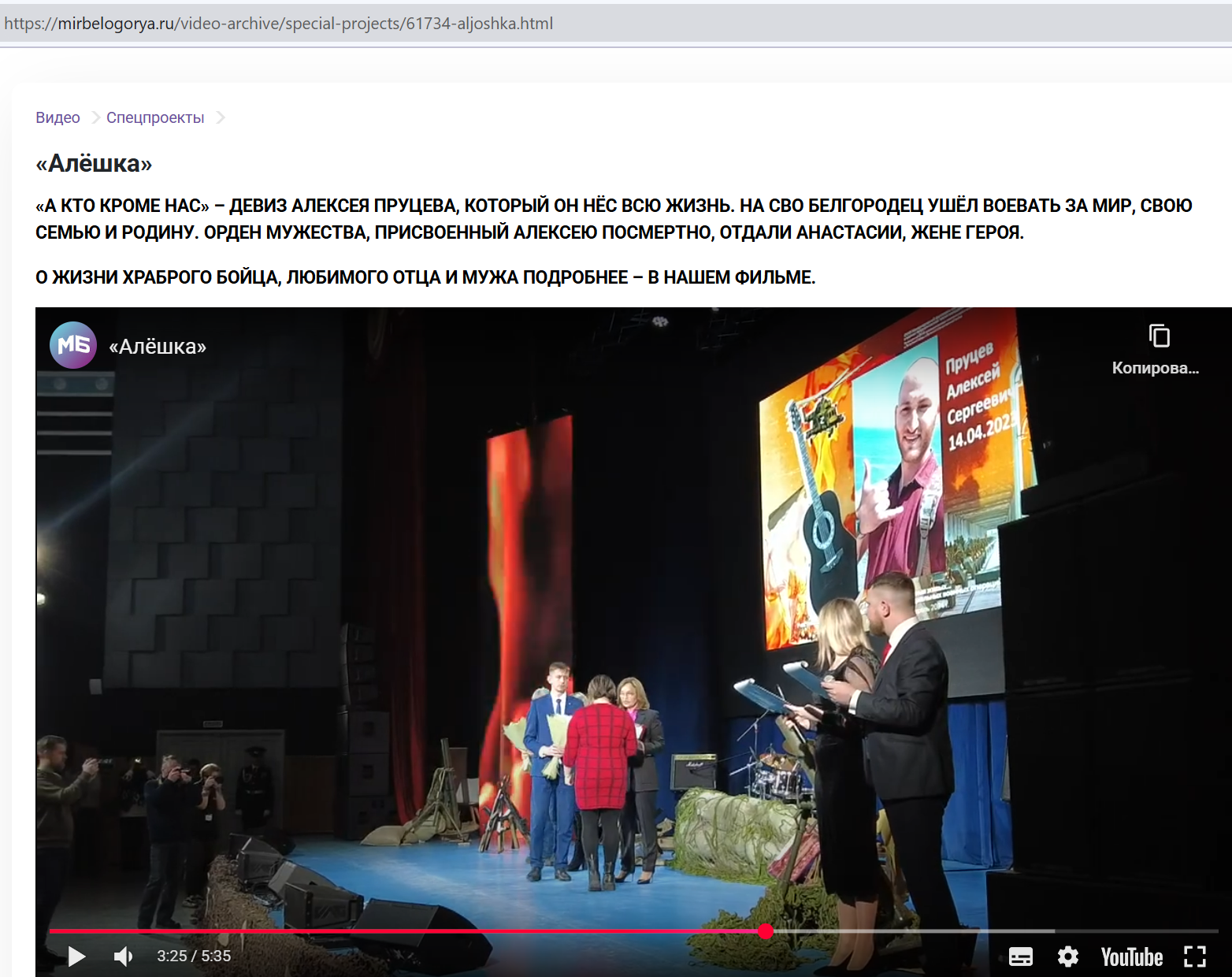Image resolution: width=1232 pixels, height=977 pixels.
Task: Click the copy link icon
Action: click(x=1159, y=336)
